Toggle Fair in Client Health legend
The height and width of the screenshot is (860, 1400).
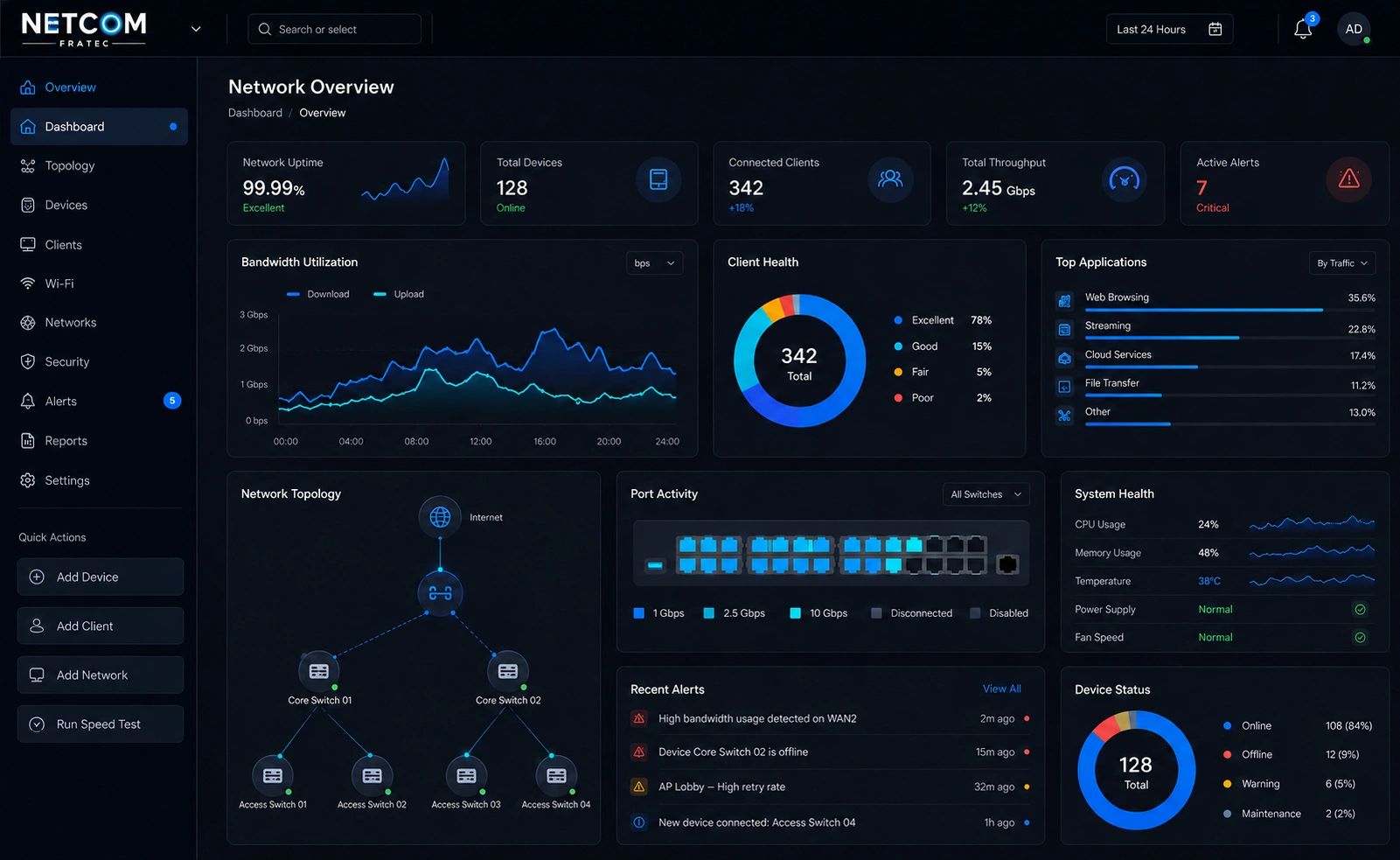[943, 372]
